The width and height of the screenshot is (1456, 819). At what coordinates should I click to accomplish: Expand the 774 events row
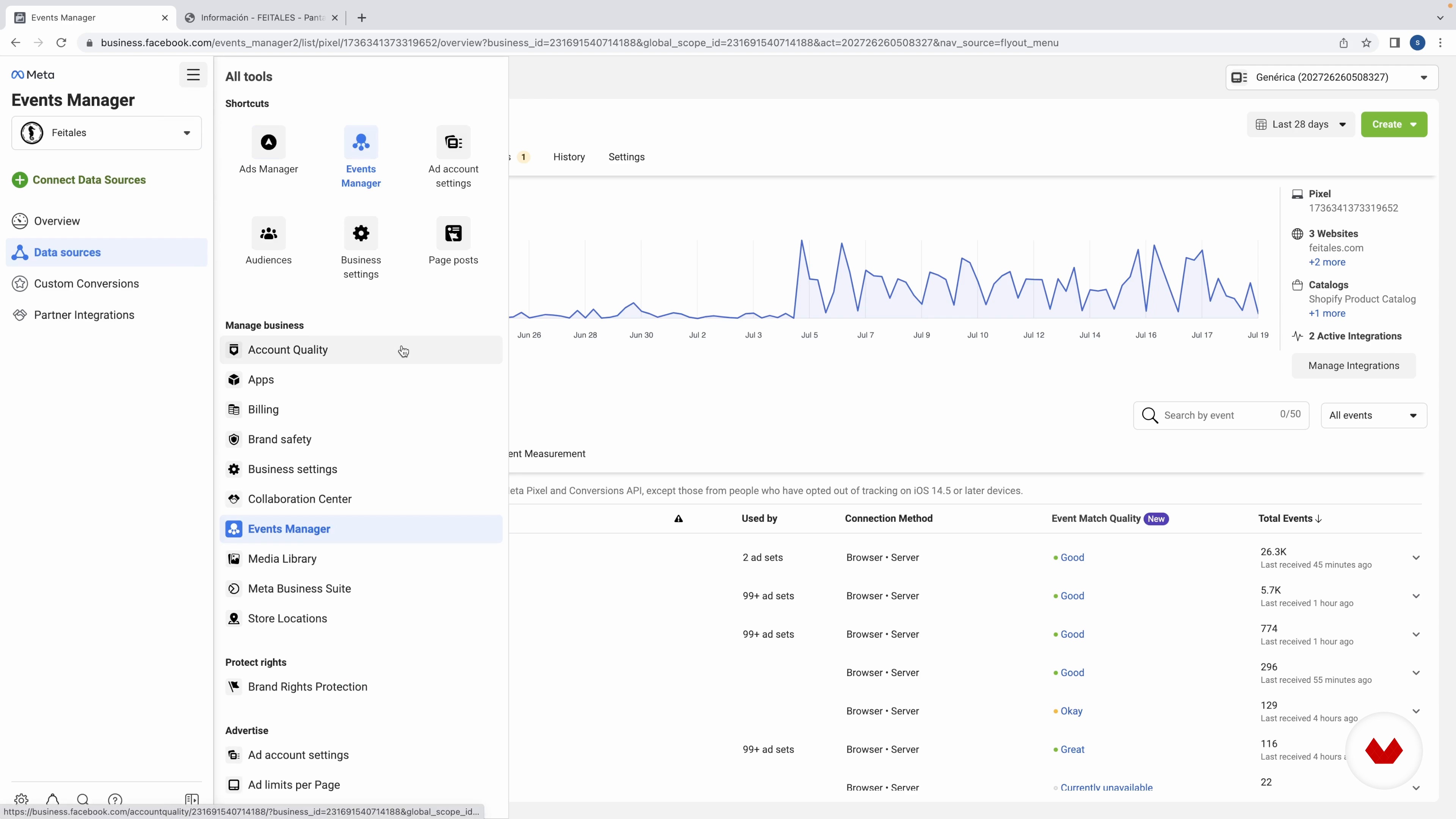[x=1416, y=635]
